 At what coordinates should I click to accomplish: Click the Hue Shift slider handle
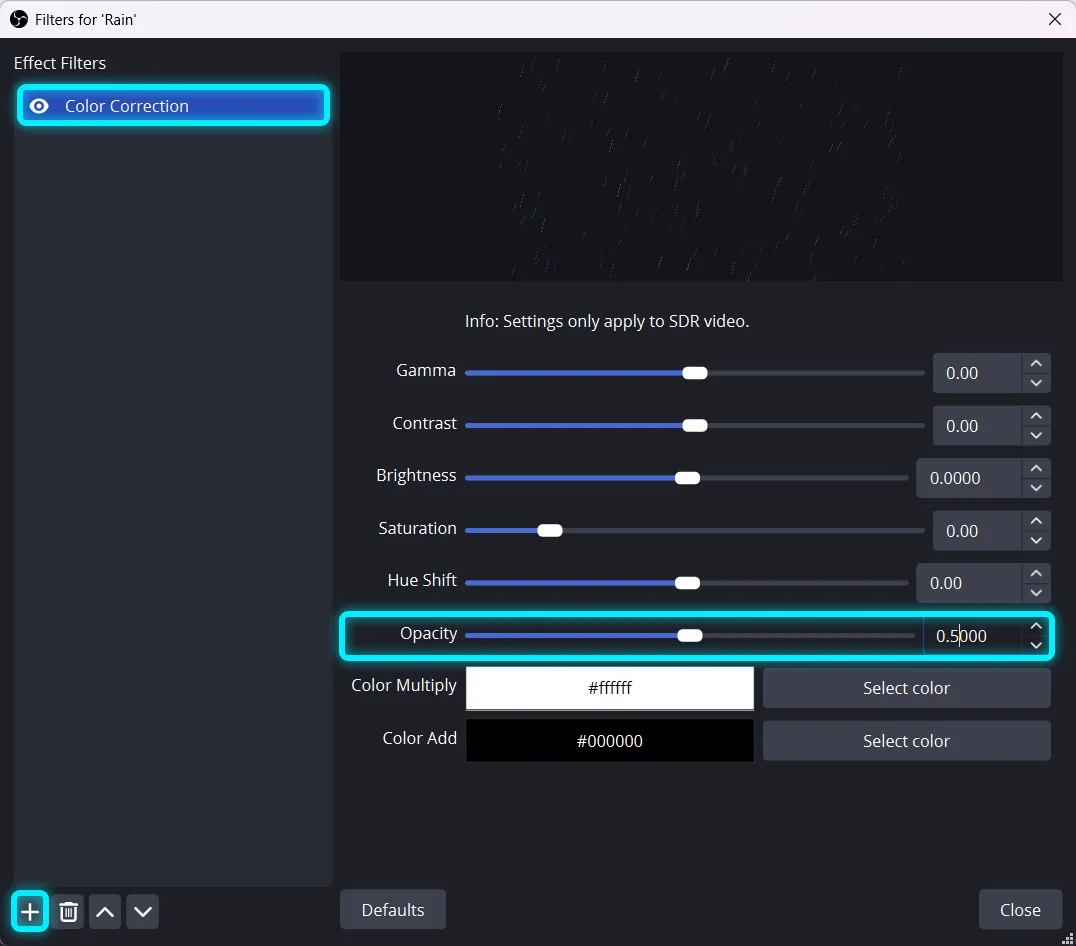coord(687,583)
